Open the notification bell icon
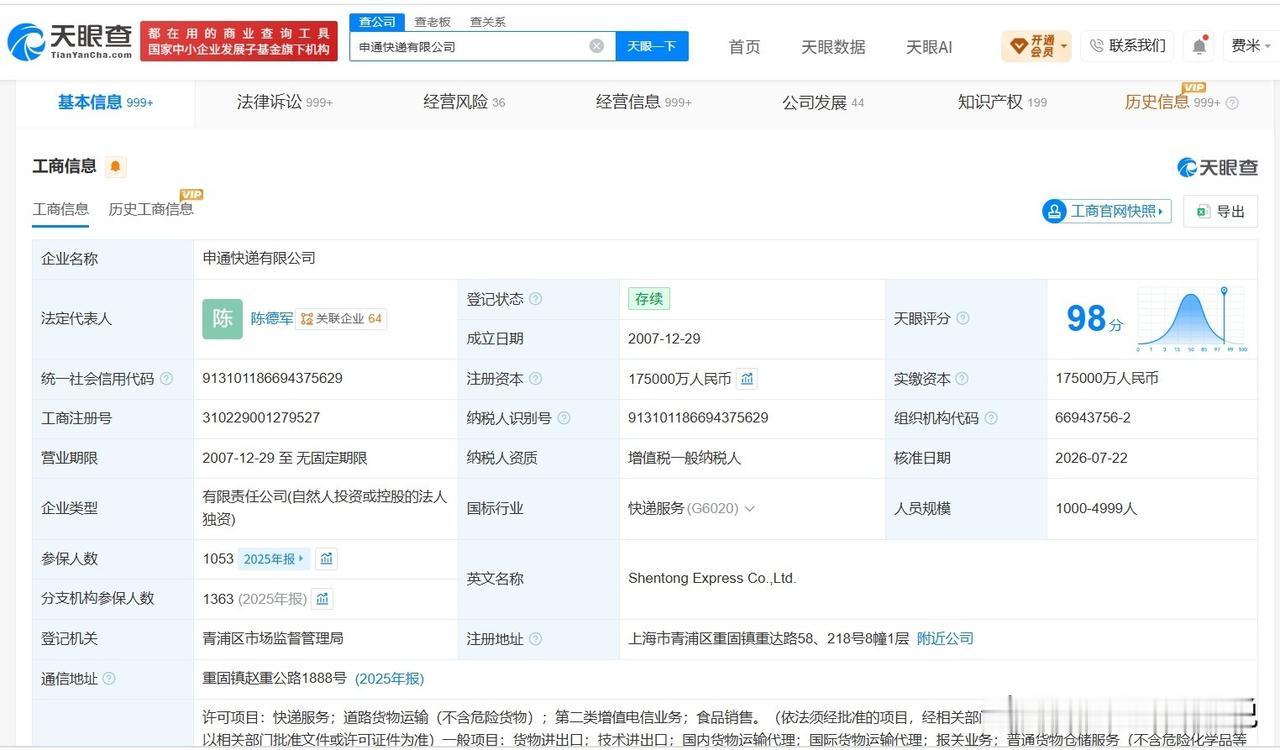 tap(1199, 46)
